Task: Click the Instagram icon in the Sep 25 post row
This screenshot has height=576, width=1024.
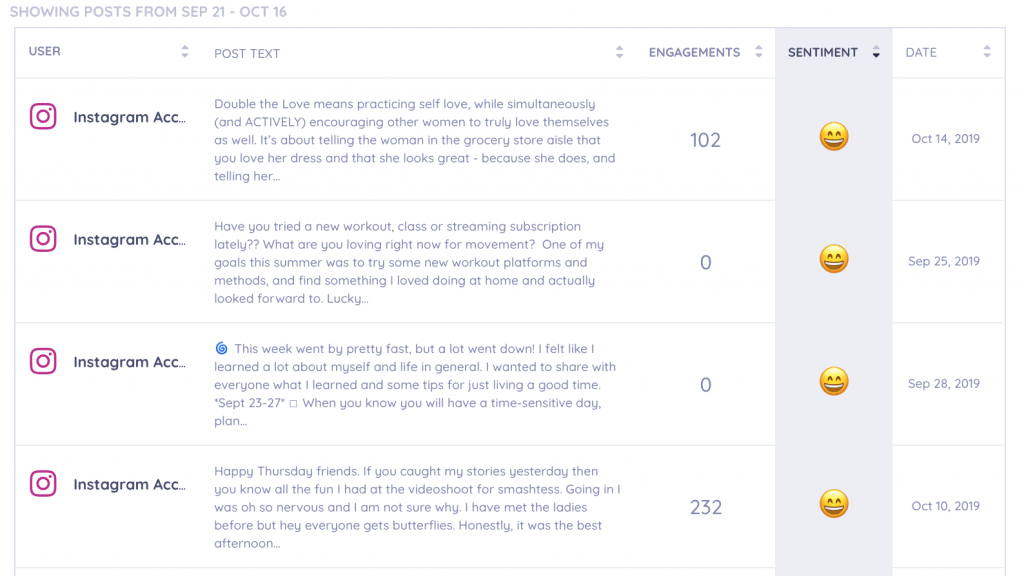Action: (43, 238)
